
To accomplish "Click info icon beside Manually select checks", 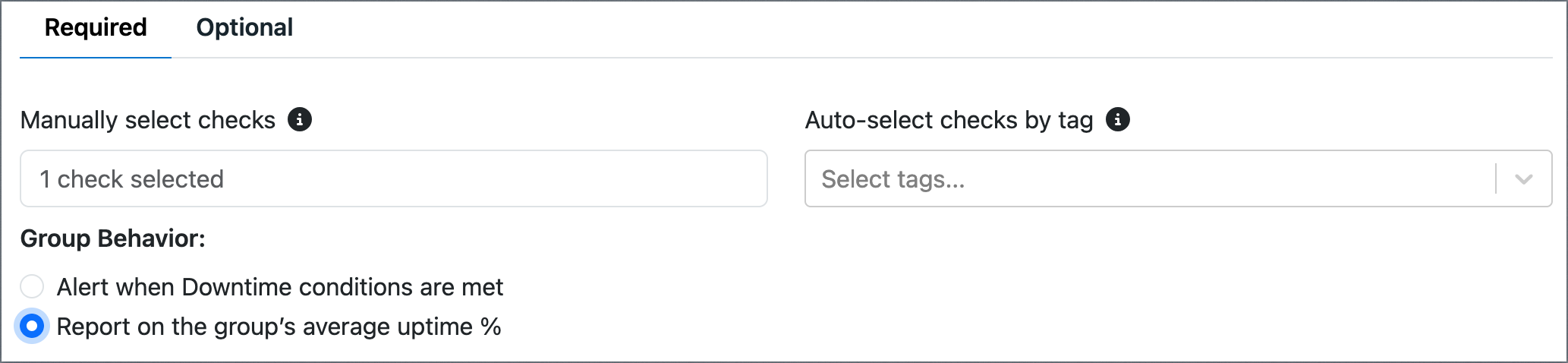I will 300,119.
